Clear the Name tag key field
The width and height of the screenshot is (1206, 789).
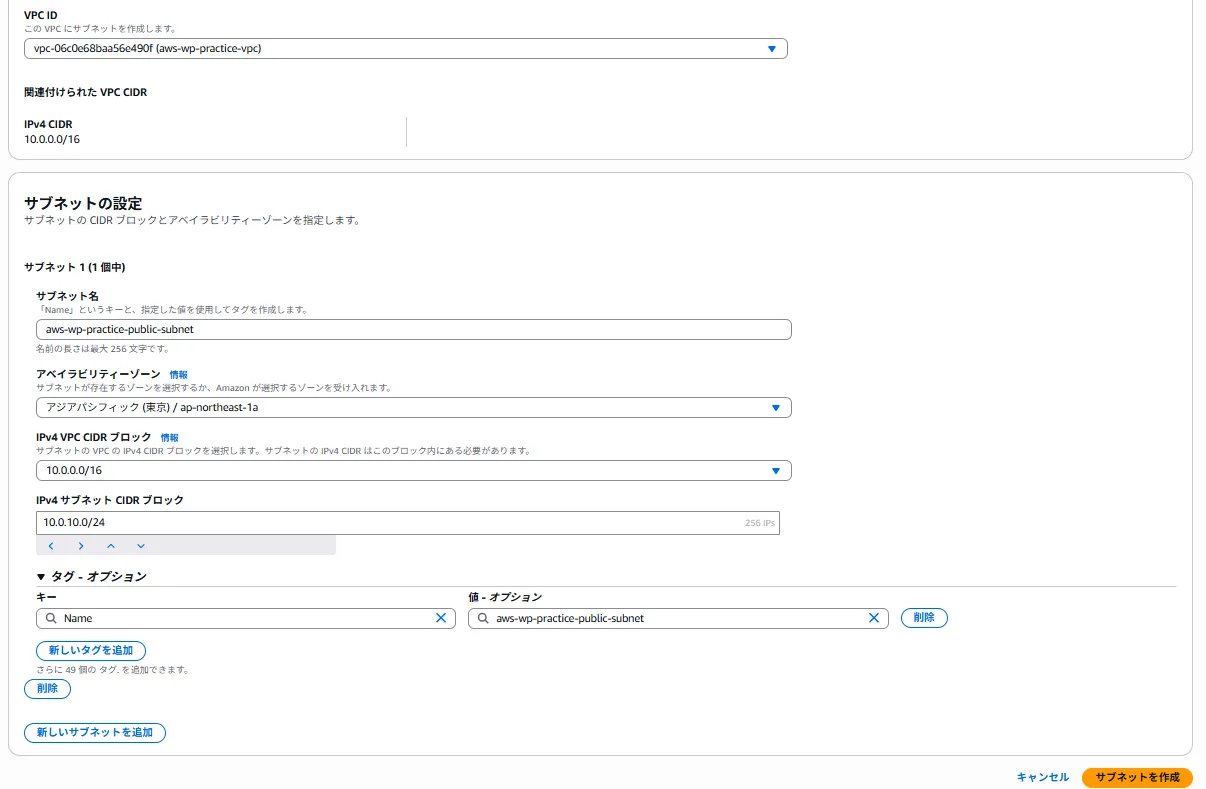coord(440,618)
